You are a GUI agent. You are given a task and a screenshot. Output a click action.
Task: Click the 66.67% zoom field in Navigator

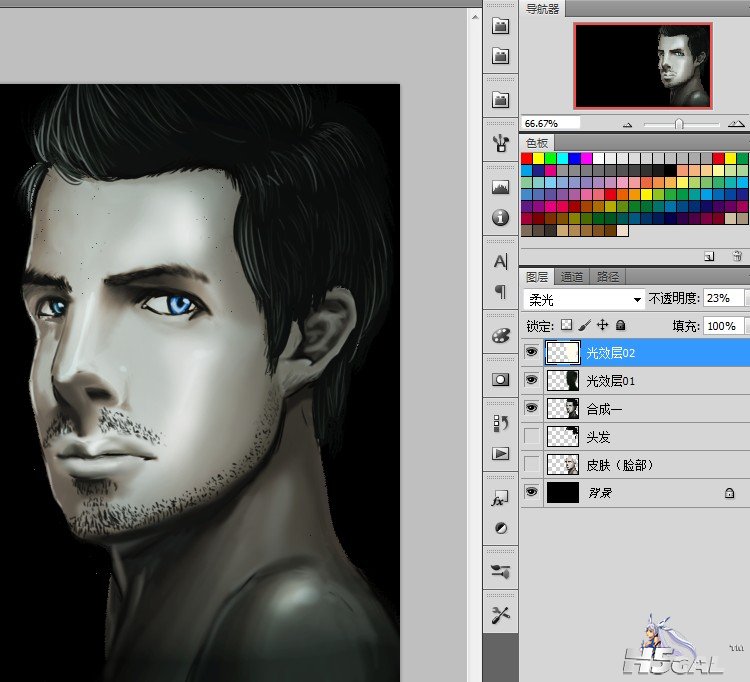[x=551, y=123]
